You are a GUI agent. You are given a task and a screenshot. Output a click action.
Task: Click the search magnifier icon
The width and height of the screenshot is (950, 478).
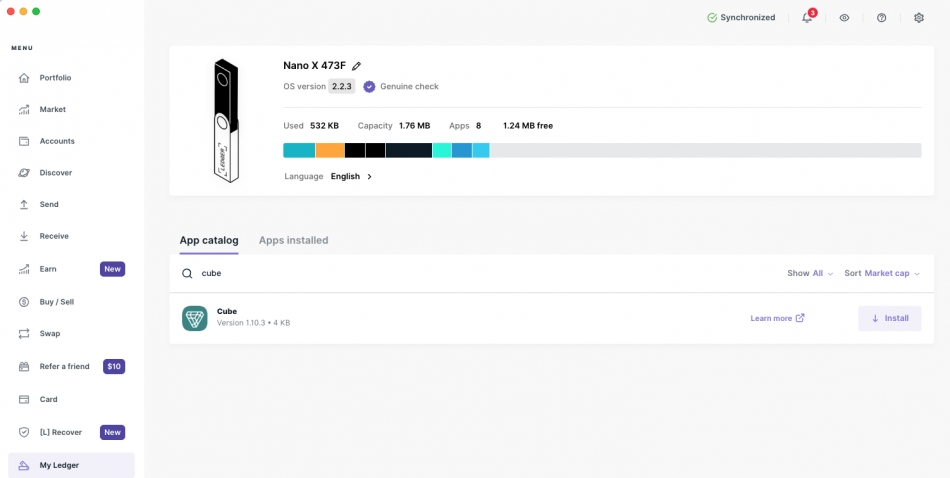tap(187, 273)
